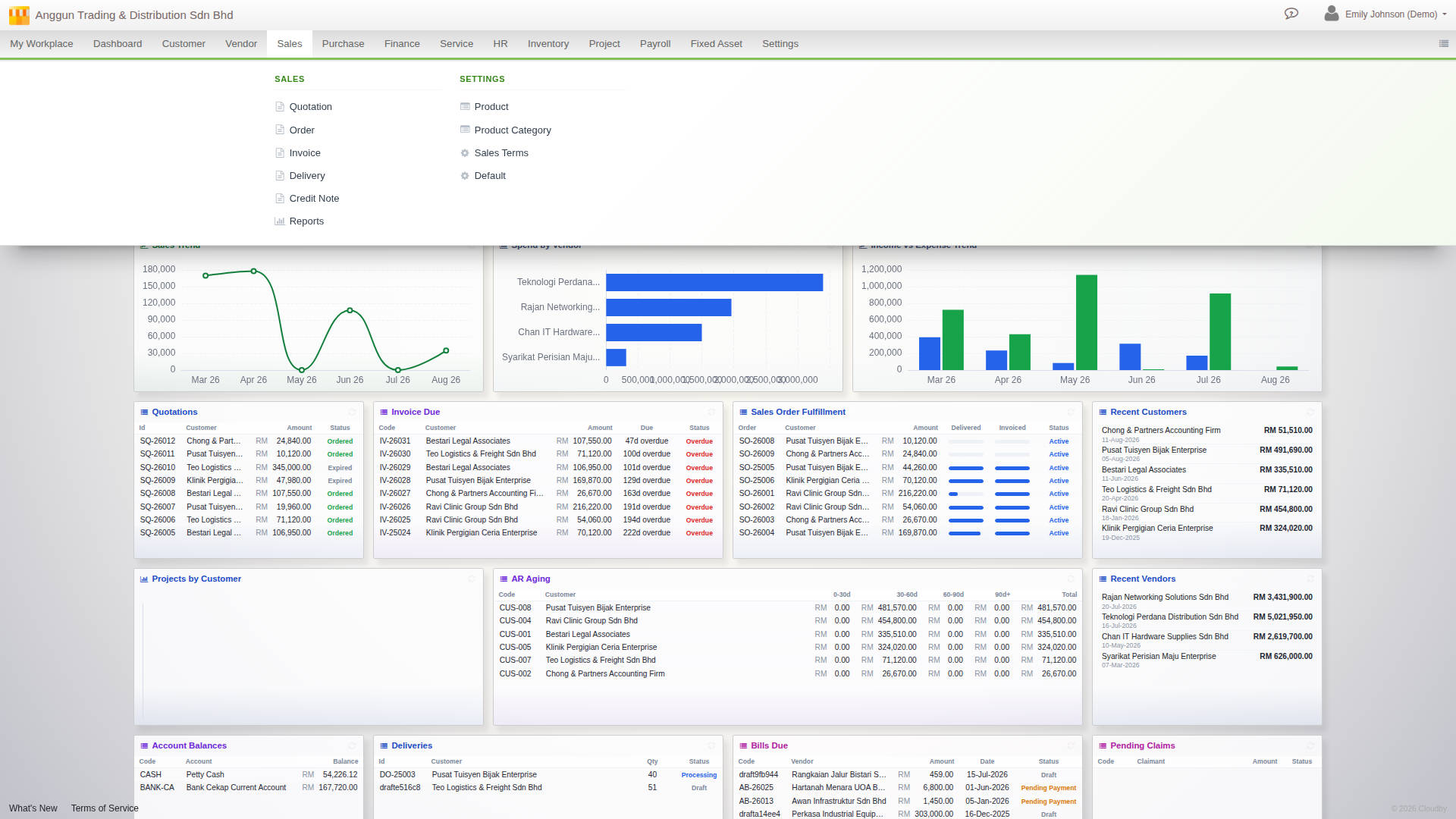Viewport: 1456px width, 819px height.
Task: Open the Purchase menu
Action: pos(343,44)
